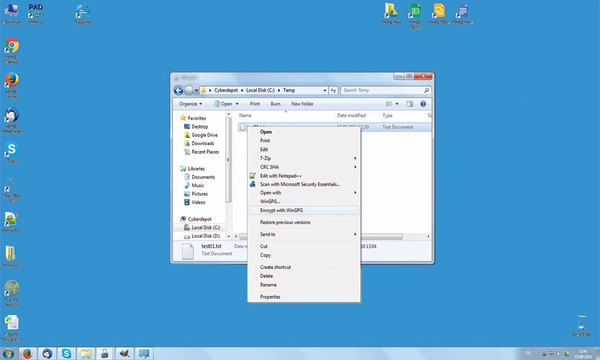
Task: Click the Search Temp input field
Action: tap(385, 90)
